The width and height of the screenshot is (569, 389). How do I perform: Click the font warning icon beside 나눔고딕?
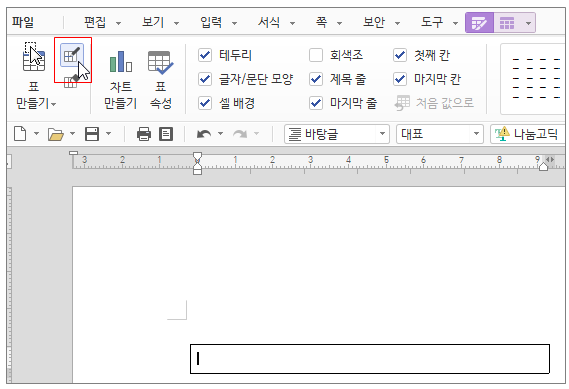(502, 134)
